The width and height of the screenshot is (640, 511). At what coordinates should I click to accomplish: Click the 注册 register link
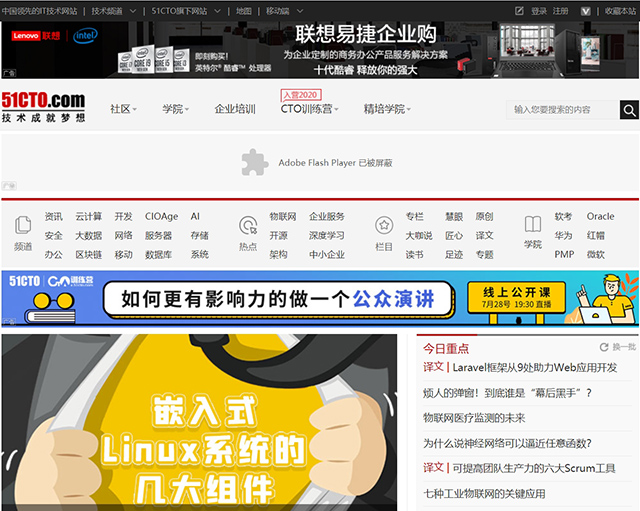[x=560, y=11]
